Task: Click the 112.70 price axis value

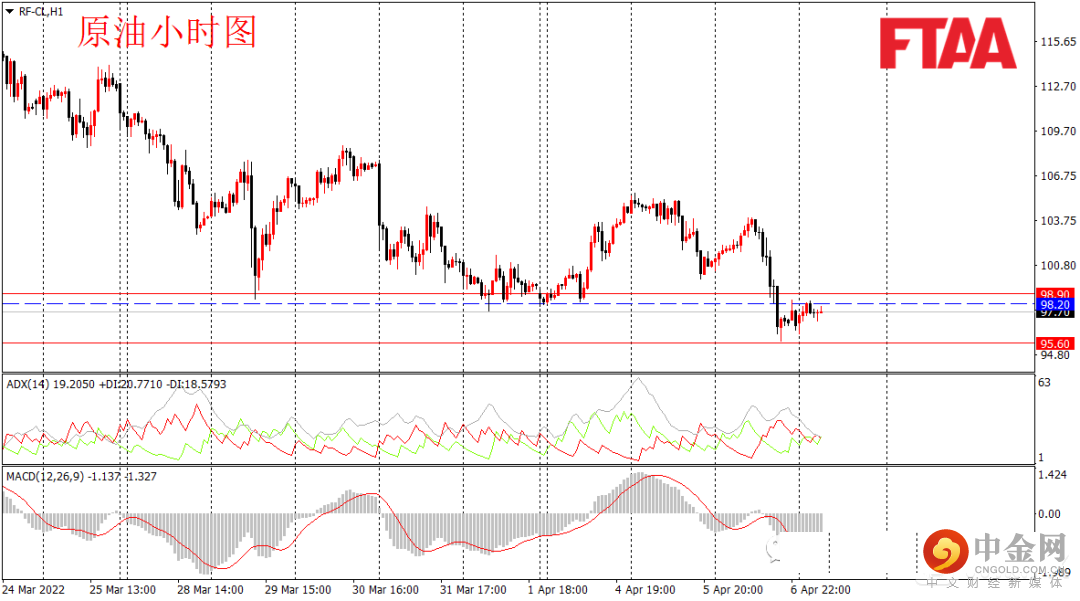Action: (x=1058, y=86)
